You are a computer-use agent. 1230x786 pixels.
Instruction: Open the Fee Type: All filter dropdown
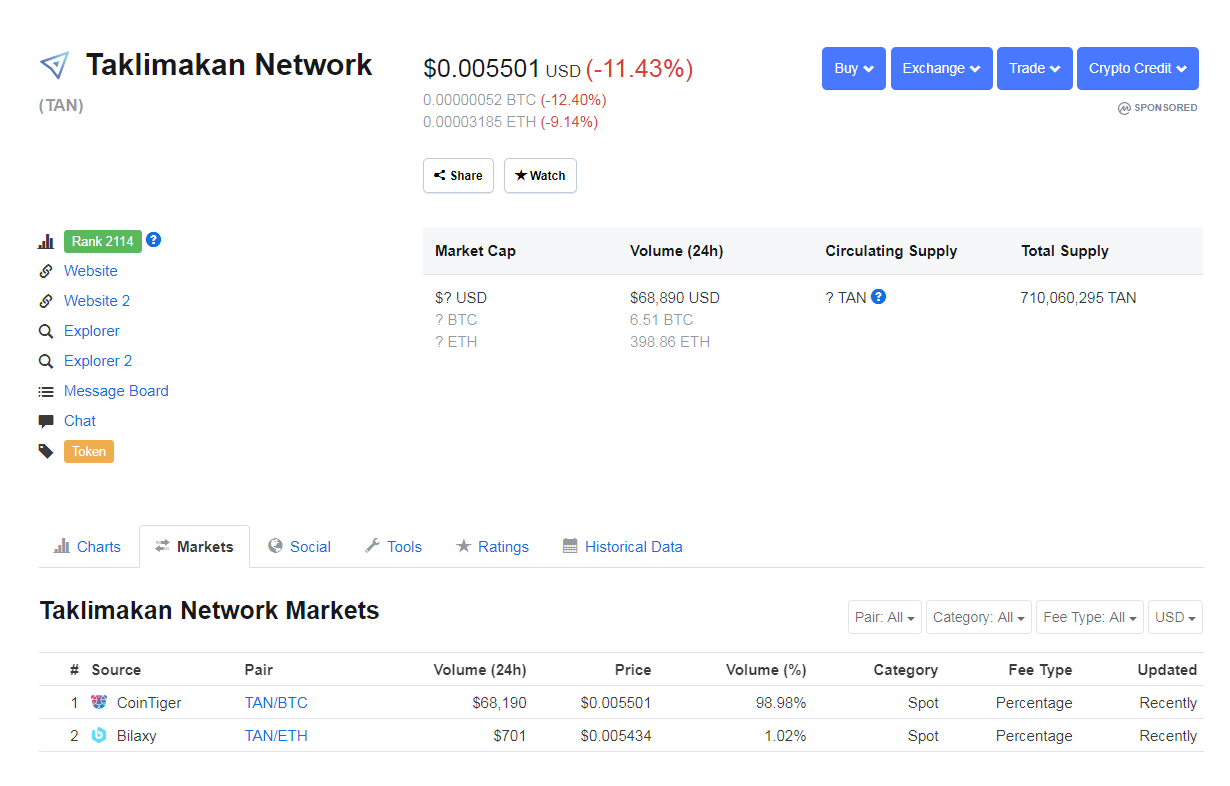pos(1090,617)
